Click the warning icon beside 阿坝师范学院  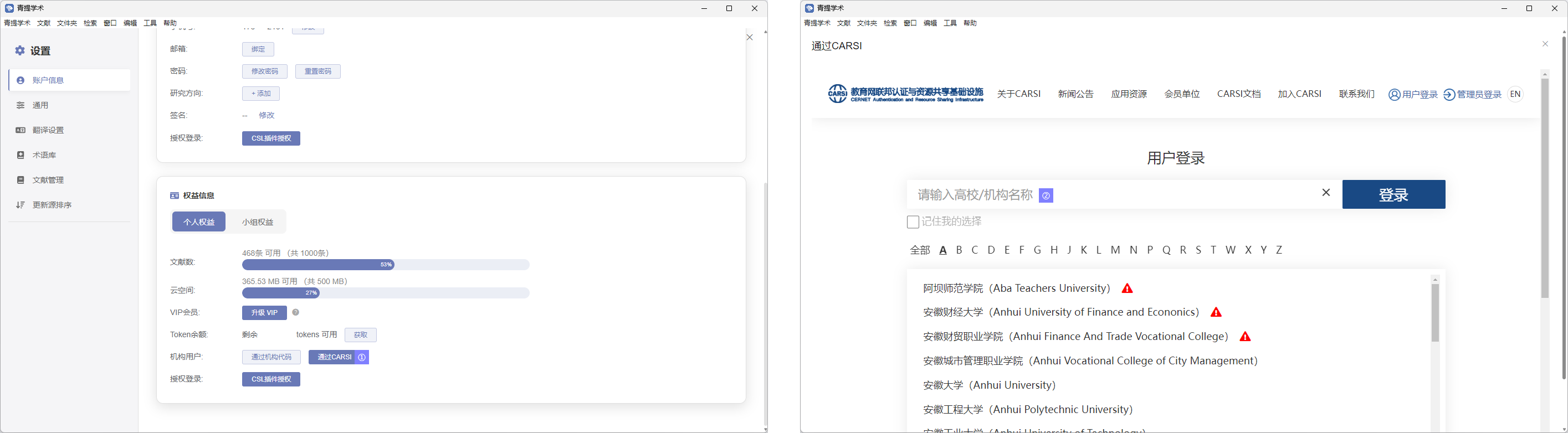[1128, 288]
